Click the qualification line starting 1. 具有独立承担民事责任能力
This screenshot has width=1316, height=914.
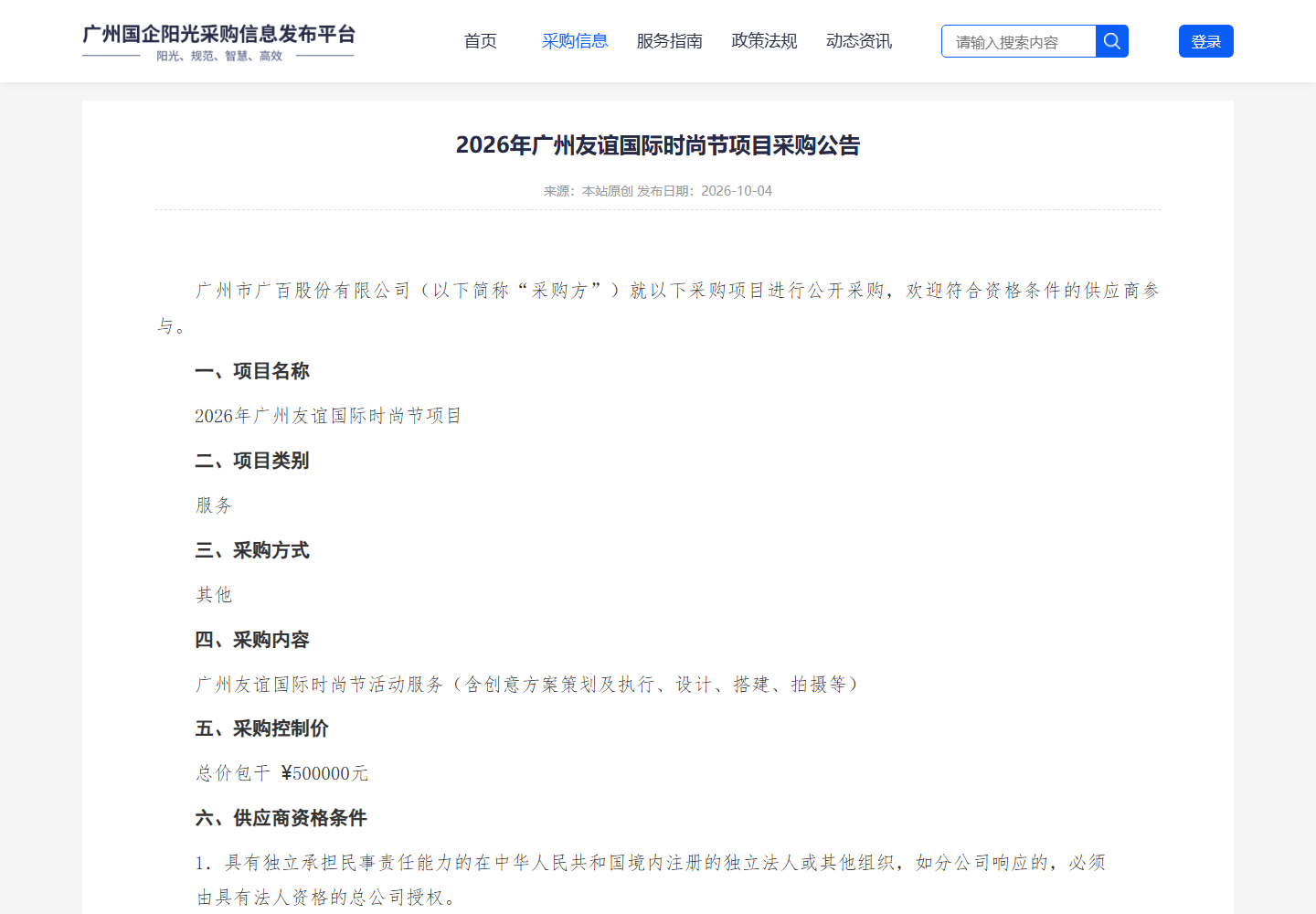click(x=651, y=880)
